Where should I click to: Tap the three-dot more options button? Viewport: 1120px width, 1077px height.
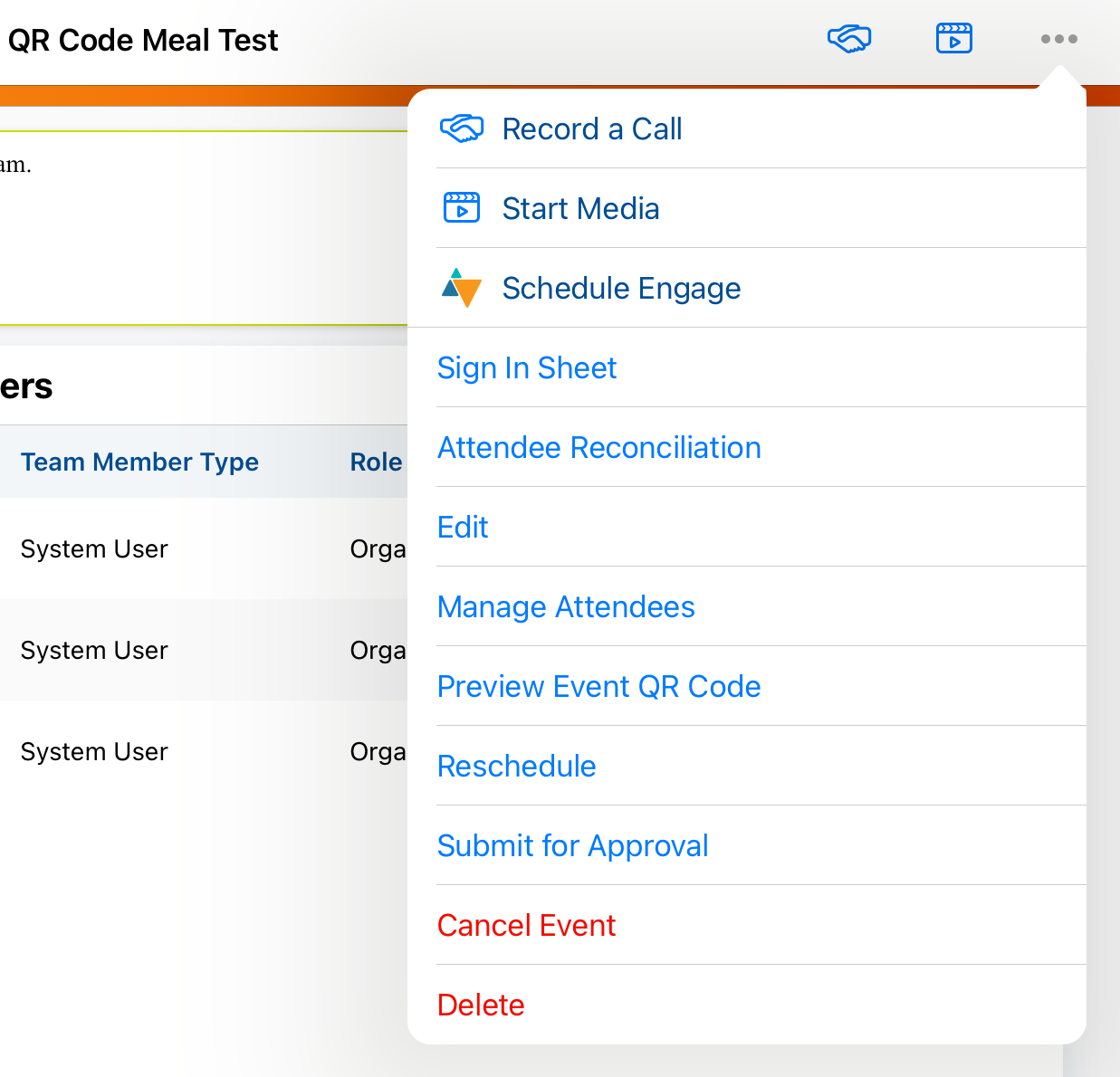coord(1058,39)
